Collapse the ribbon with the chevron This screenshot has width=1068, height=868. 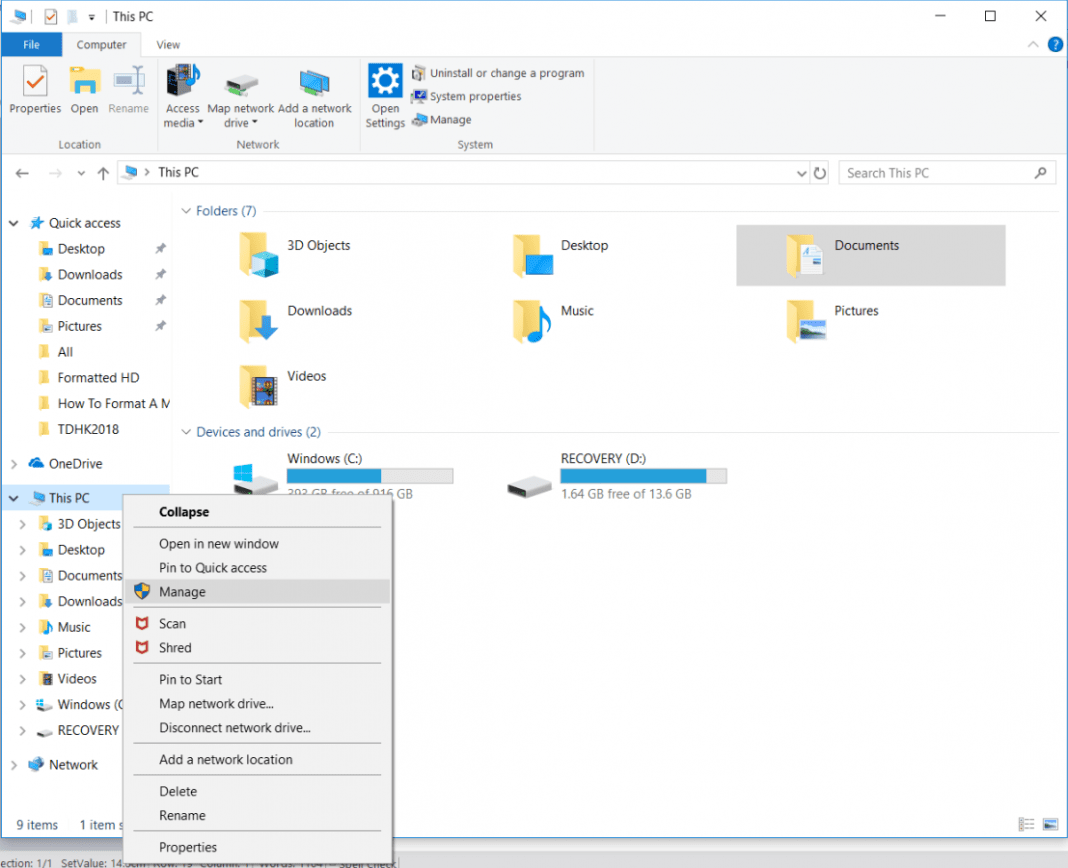click(x=1032, y=44)
